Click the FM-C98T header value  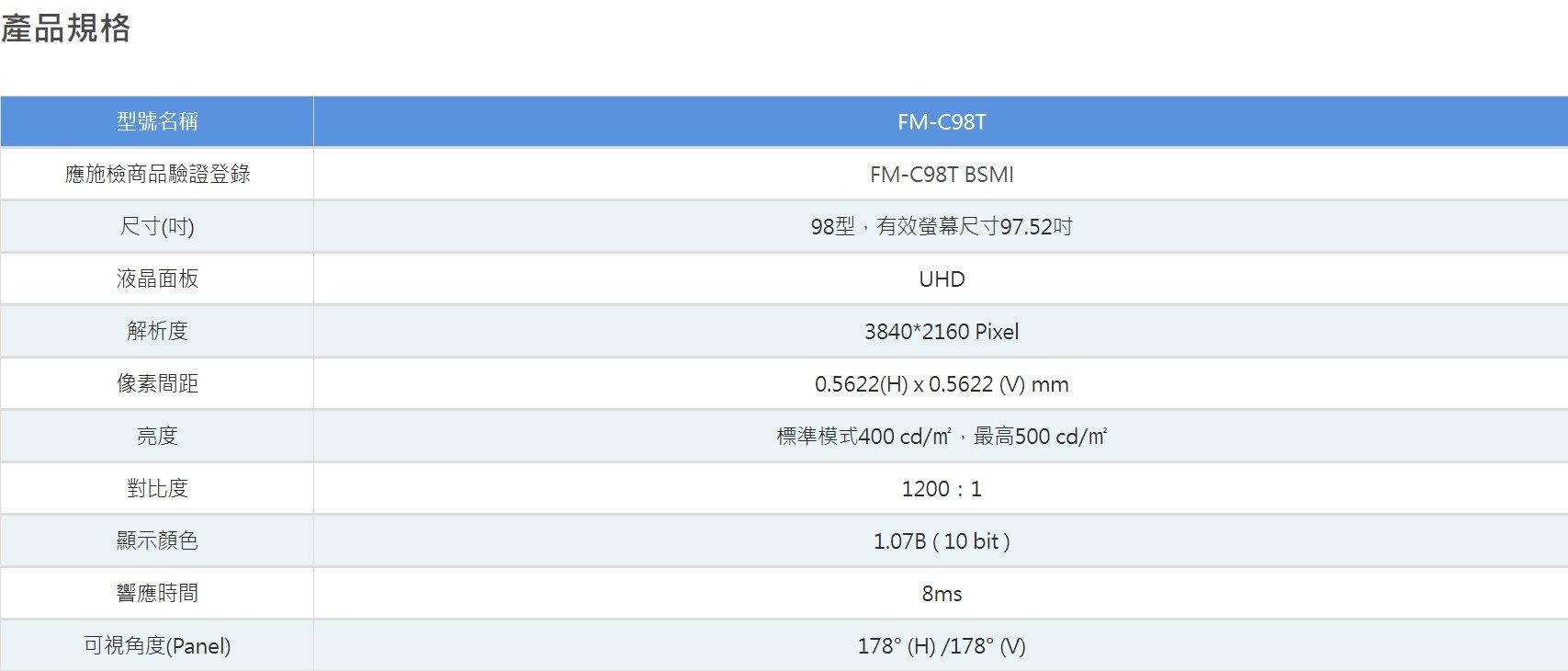[942, 121]
